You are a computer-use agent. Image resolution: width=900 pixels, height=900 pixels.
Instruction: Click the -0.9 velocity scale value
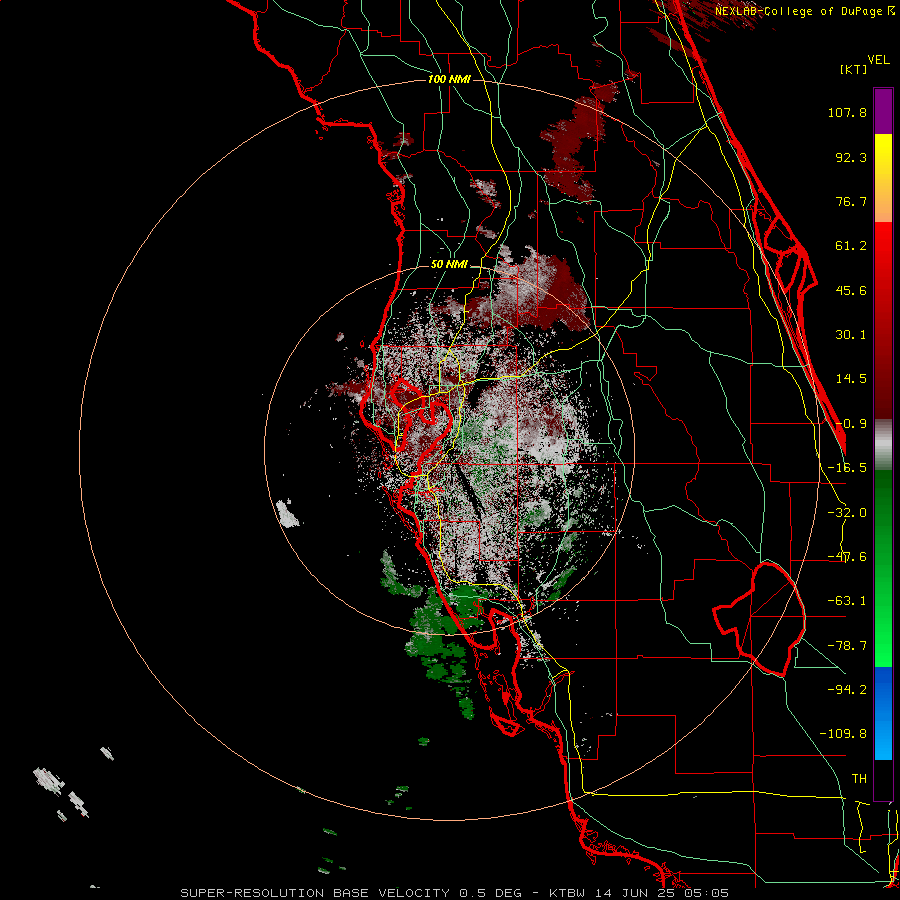click(851, 424)
